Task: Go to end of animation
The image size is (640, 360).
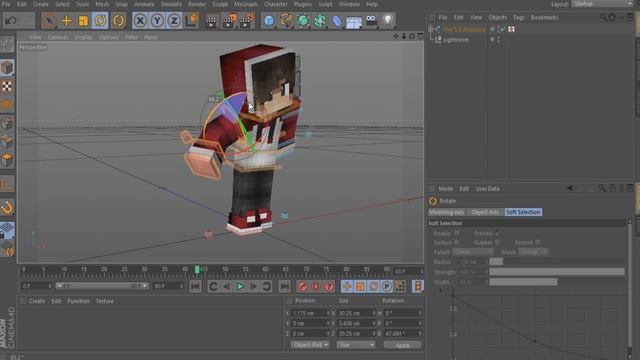Action: (284, 286)
